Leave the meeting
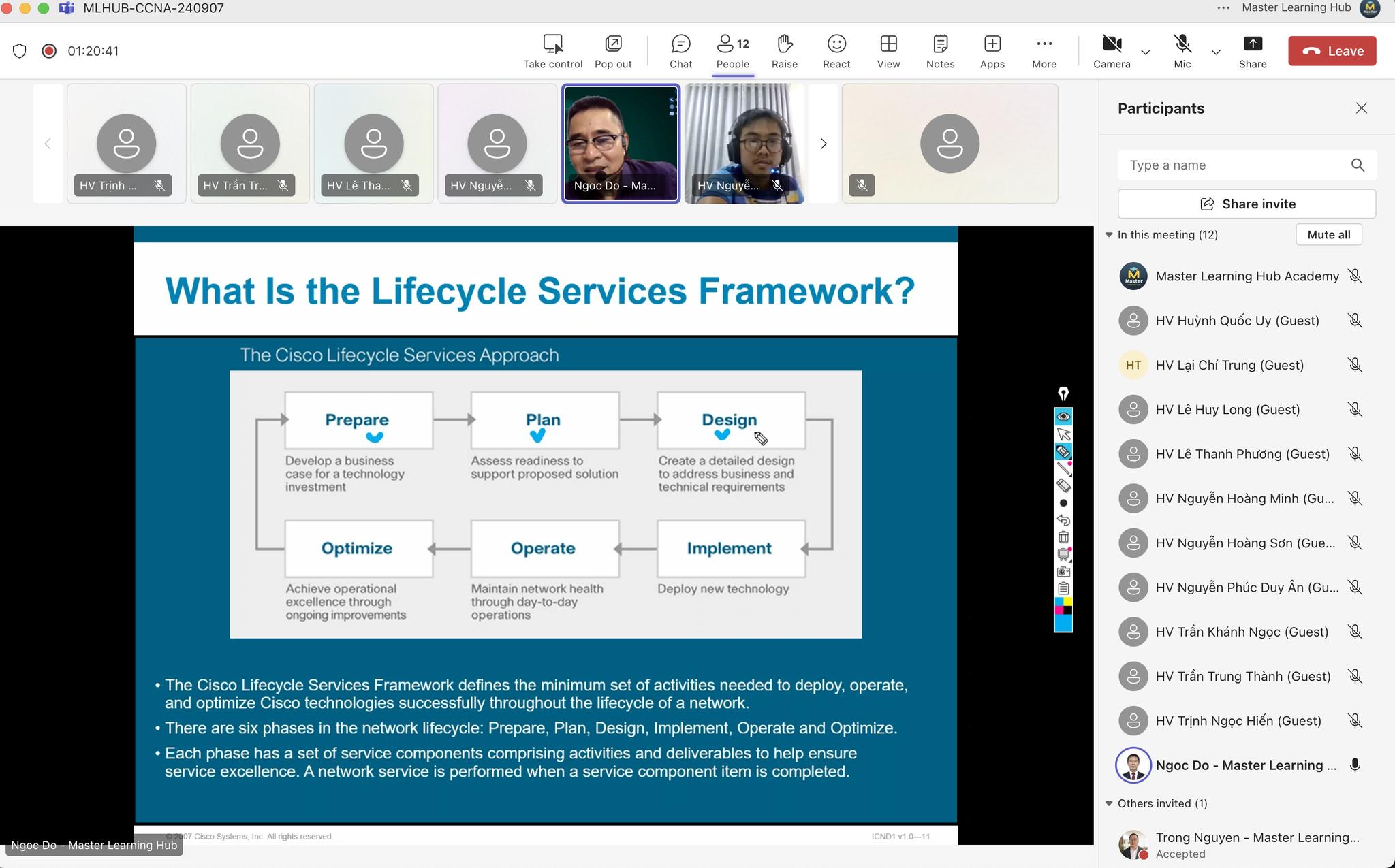1395x868 pixels. click(1332, 51)
